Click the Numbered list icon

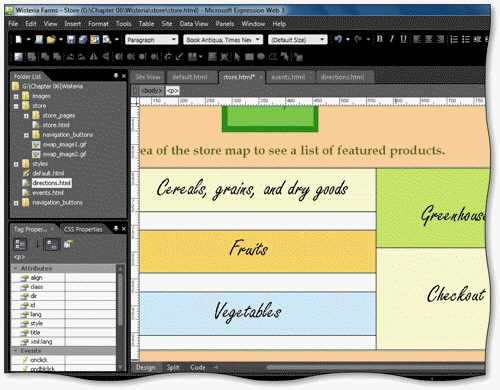(x=454, y=39)
